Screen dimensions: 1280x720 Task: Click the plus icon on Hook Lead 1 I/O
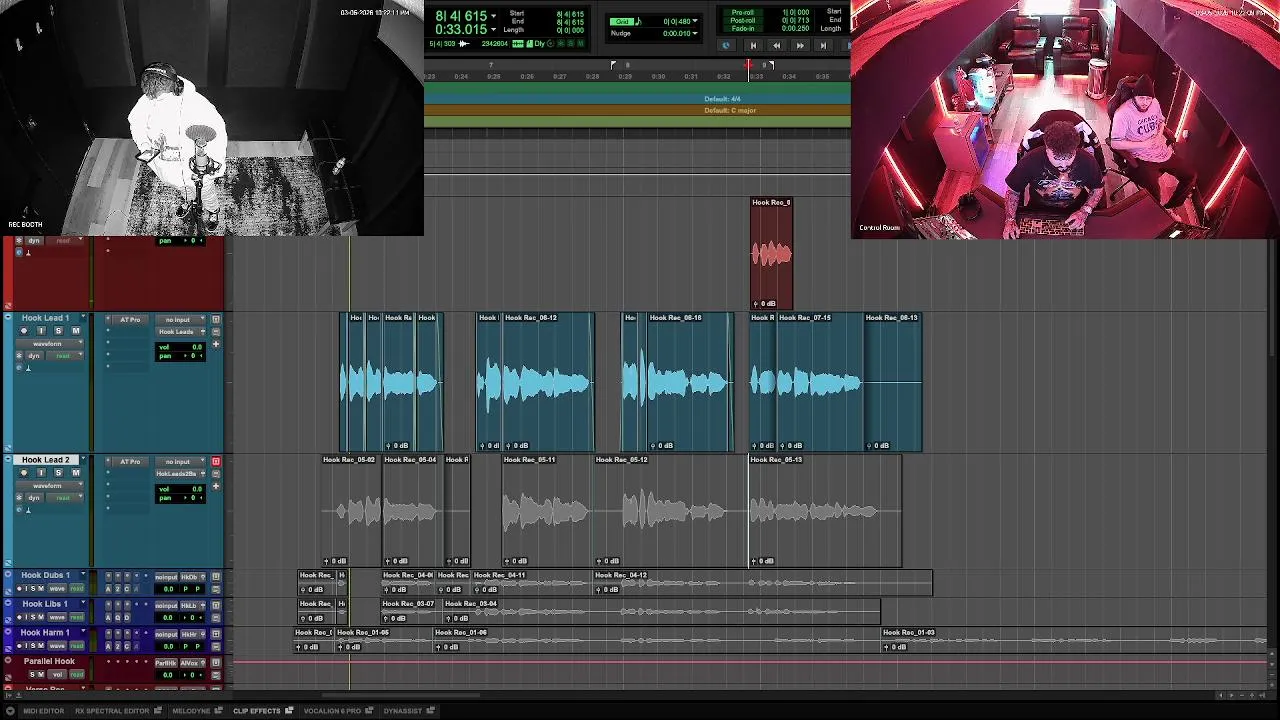[215, 344]
